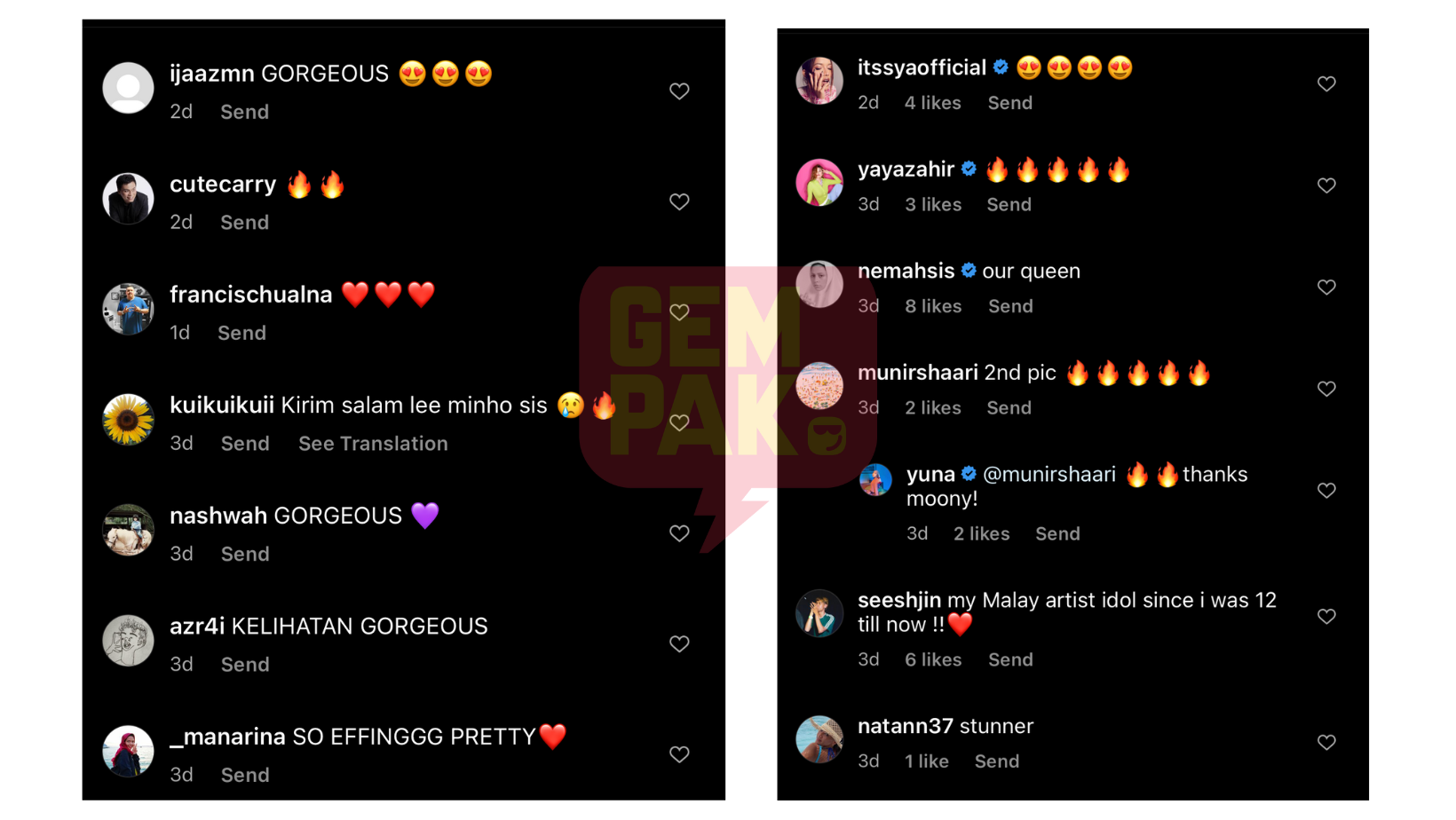The height and width of the screenshot is (820, 1456).
Task: Open the @munirshaari mention in yuna's reply
Action: [x=1049, y=475]
